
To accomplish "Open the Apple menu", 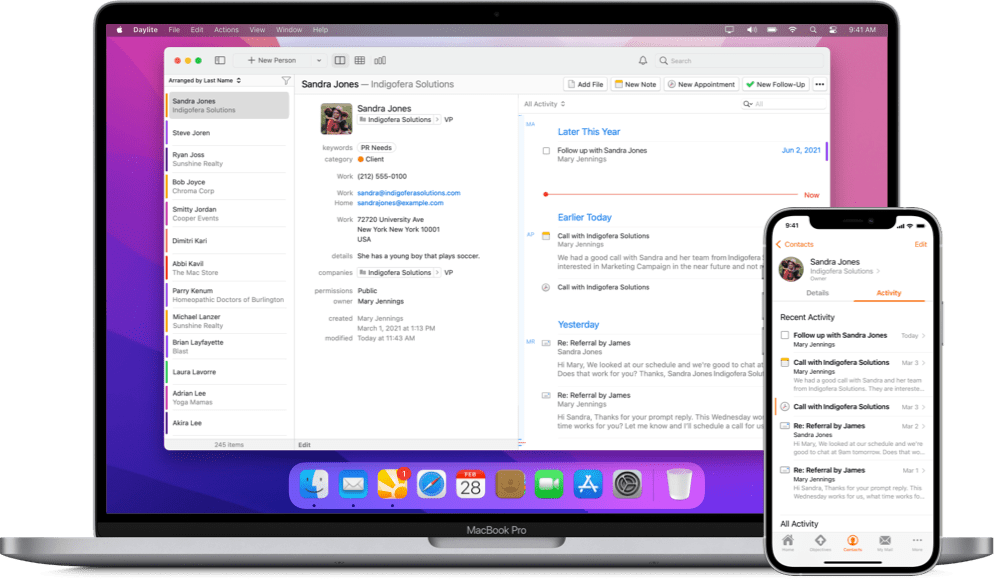I will [119, 30].
